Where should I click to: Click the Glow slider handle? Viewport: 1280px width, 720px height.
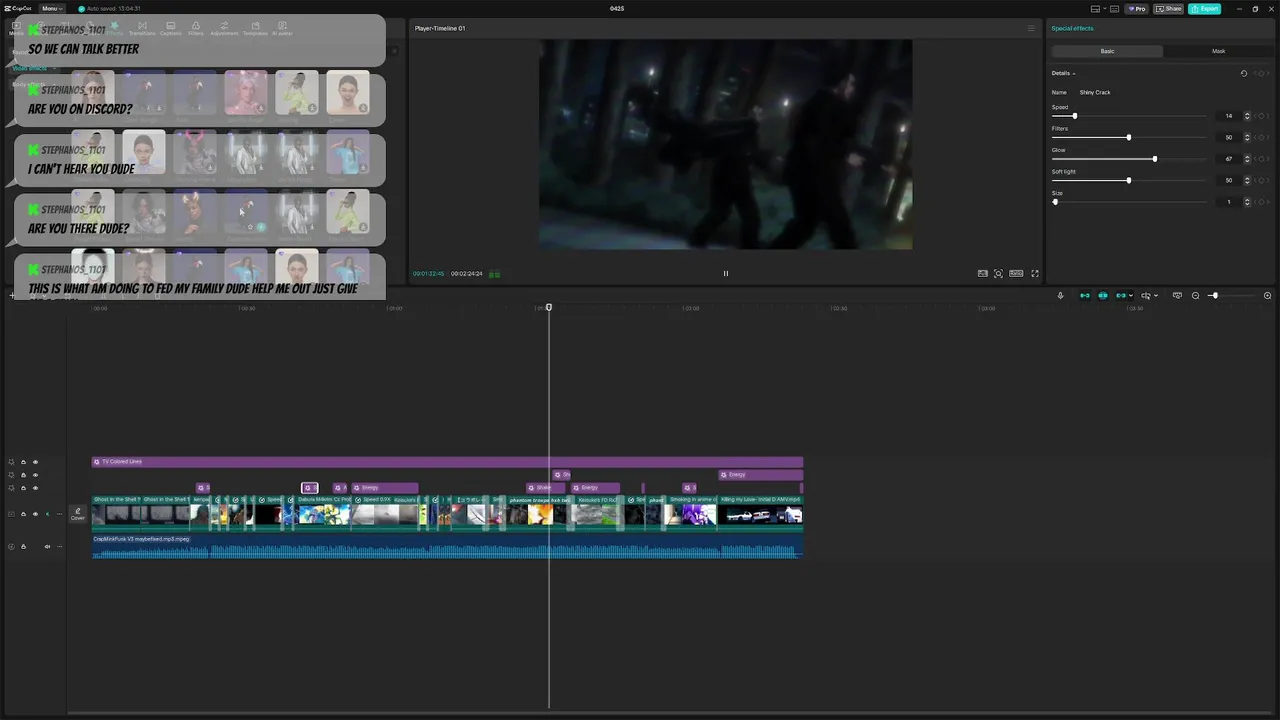pyautogui.click(x=1155, y=159)
